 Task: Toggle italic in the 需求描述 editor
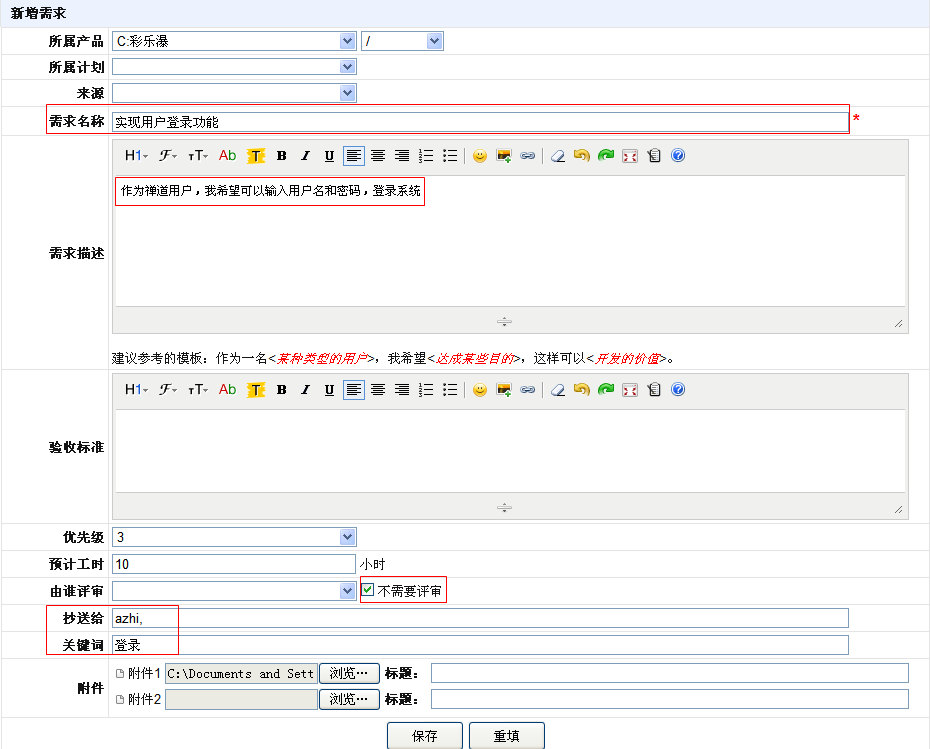click(x=305, y=156)
